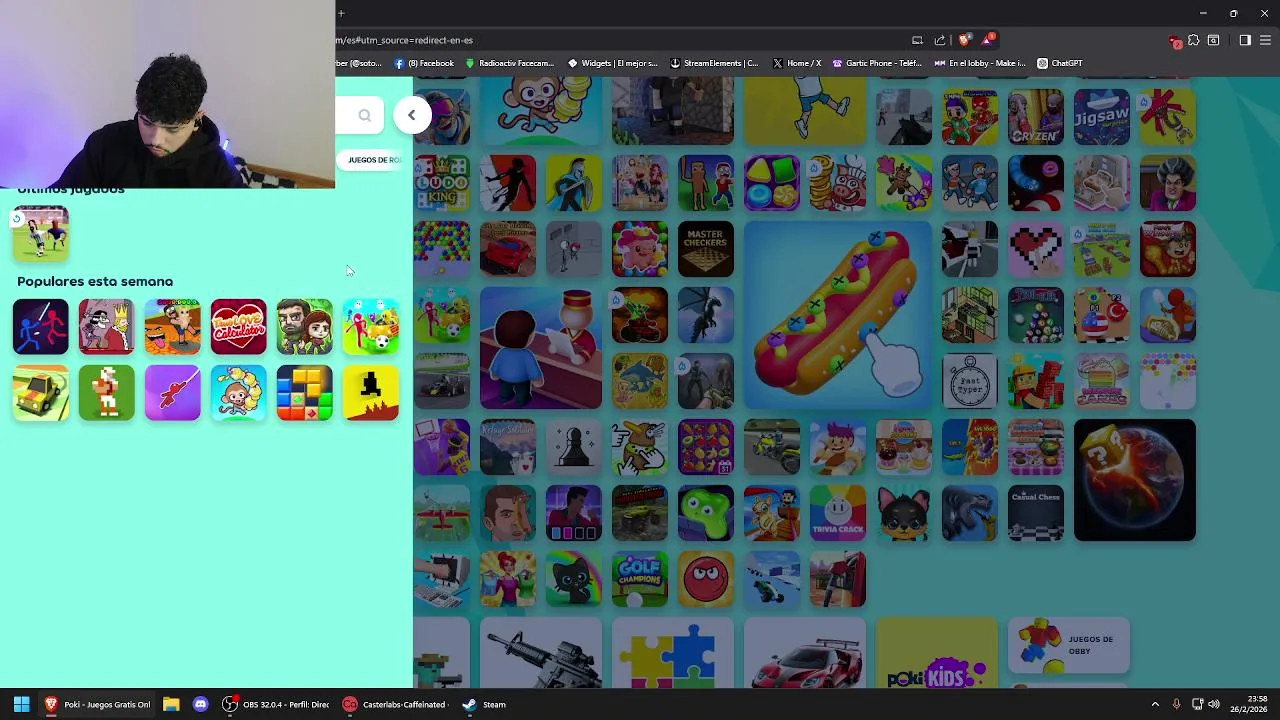Screen dimensions: 1280x720
Task: Open the red sports car category tile
Action: pyautogui.click(x=805, y=653)
